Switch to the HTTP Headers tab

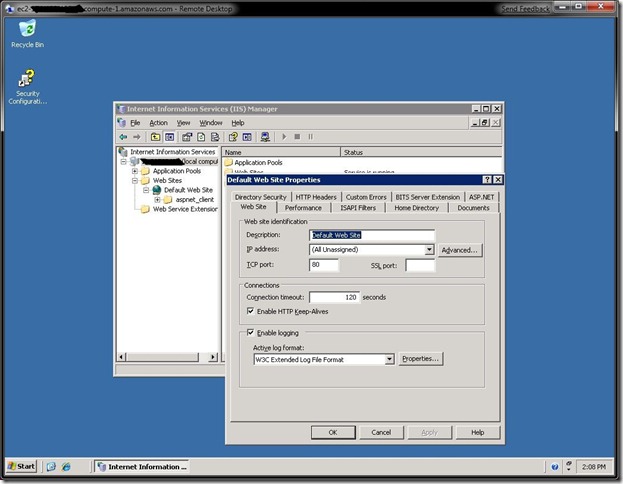pyautogui.click(x=316, y=197)
